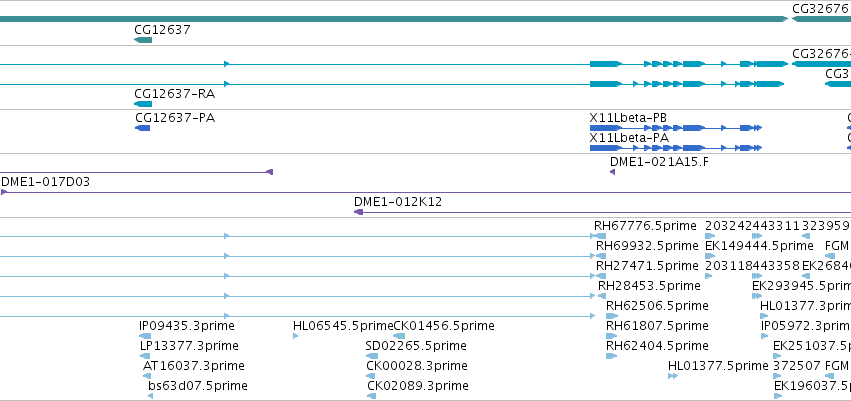Open the EK149444.5prime label

(x=759, y=246)
